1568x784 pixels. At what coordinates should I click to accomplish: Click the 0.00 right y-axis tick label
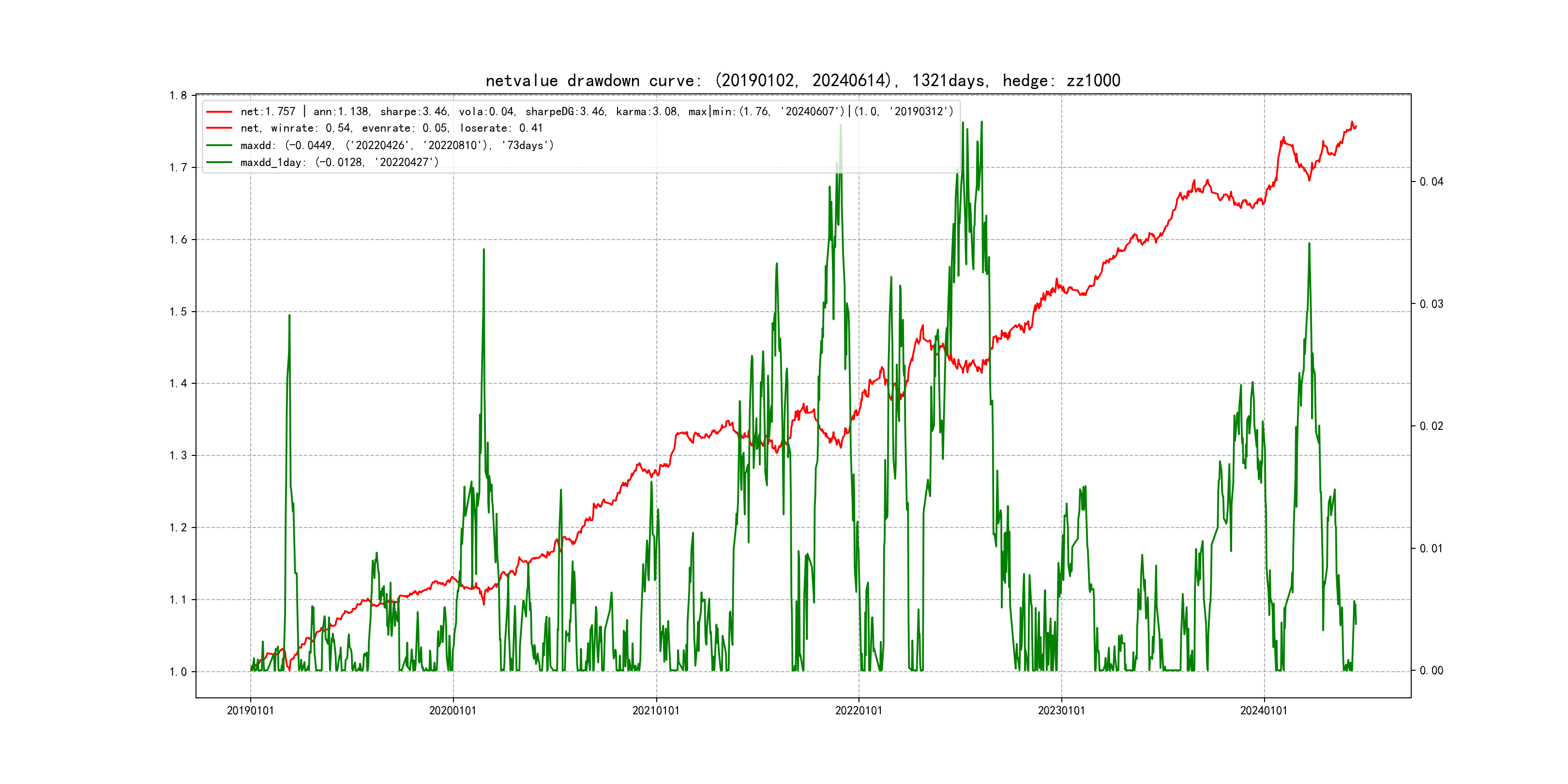(x=1431, y=671)
